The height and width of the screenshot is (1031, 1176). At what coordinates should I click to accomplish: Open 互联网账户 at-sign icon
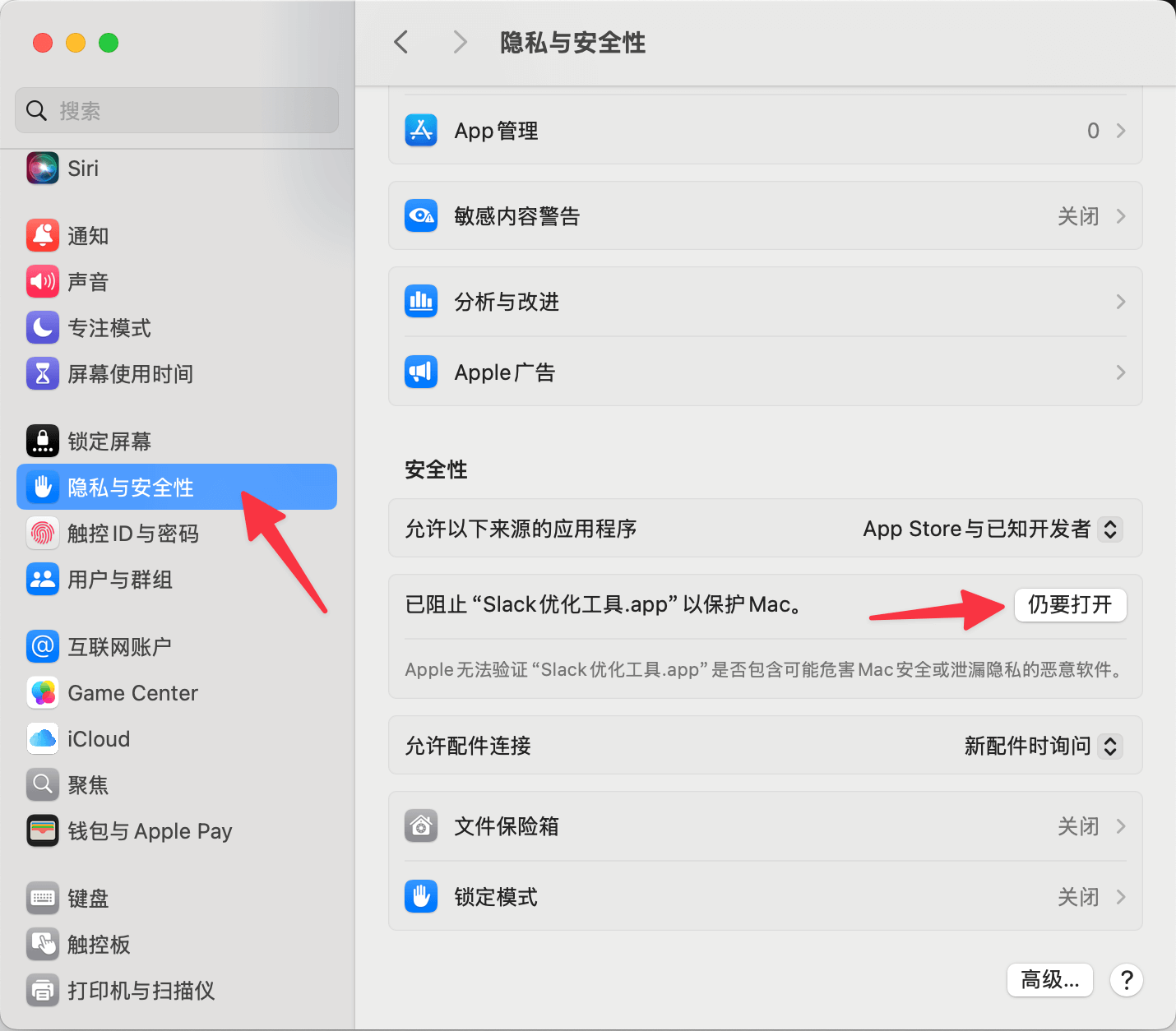click(x=43, y=647)
